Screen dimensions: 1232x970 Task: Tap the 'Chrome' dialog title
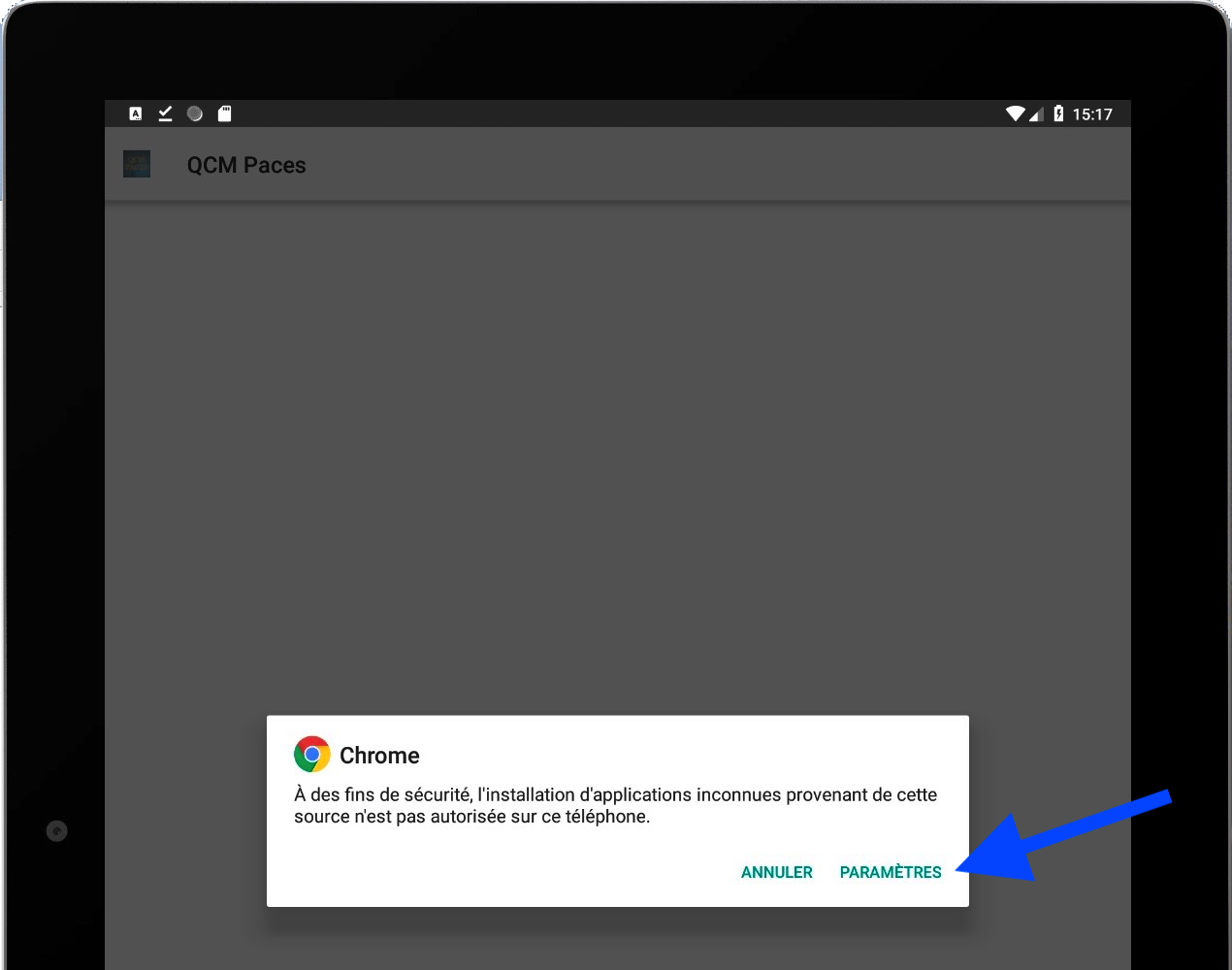[379, 756]
